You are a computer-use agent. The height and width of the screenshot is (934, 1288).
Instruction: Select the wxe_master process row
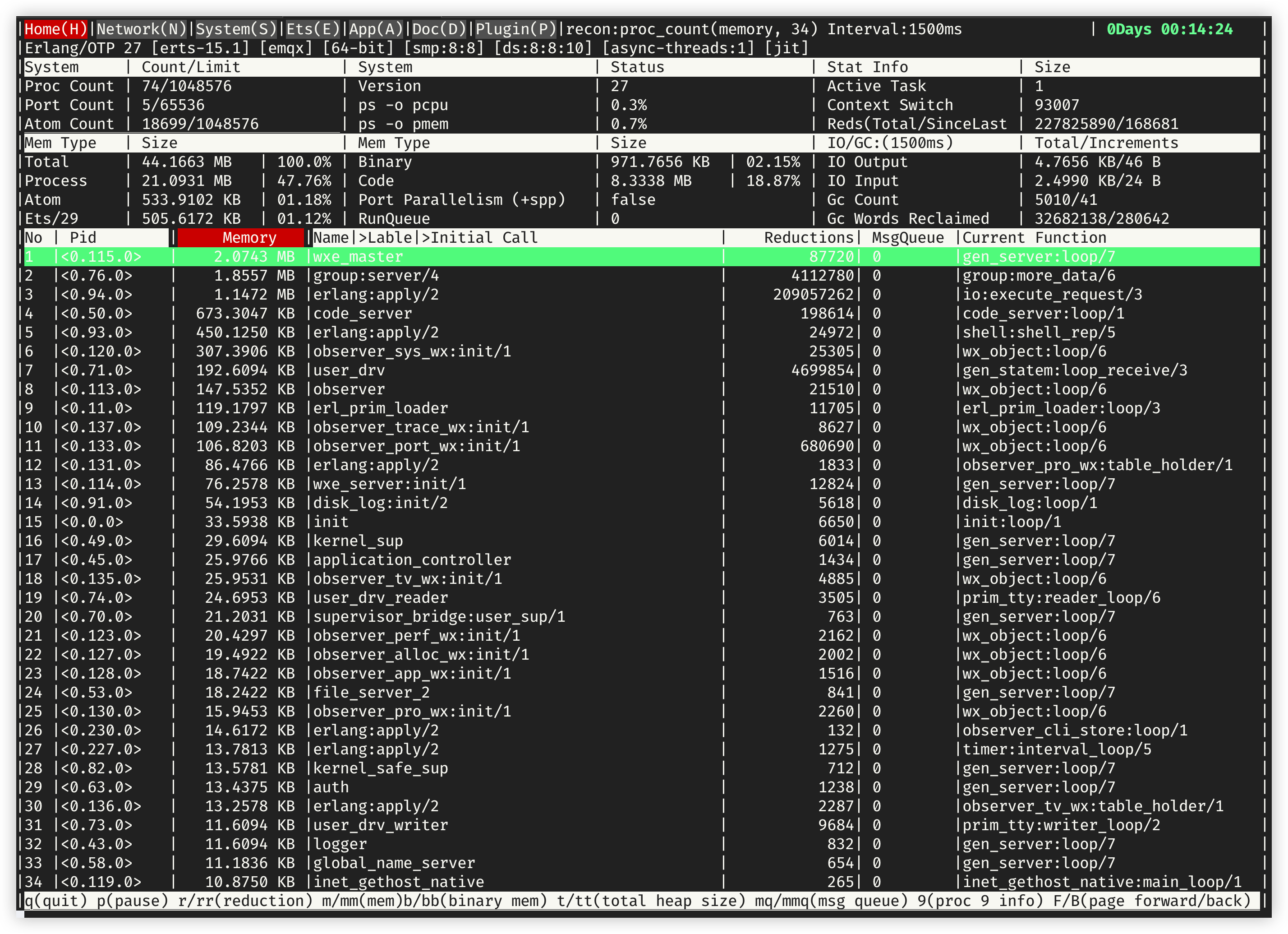pos(358,257)
